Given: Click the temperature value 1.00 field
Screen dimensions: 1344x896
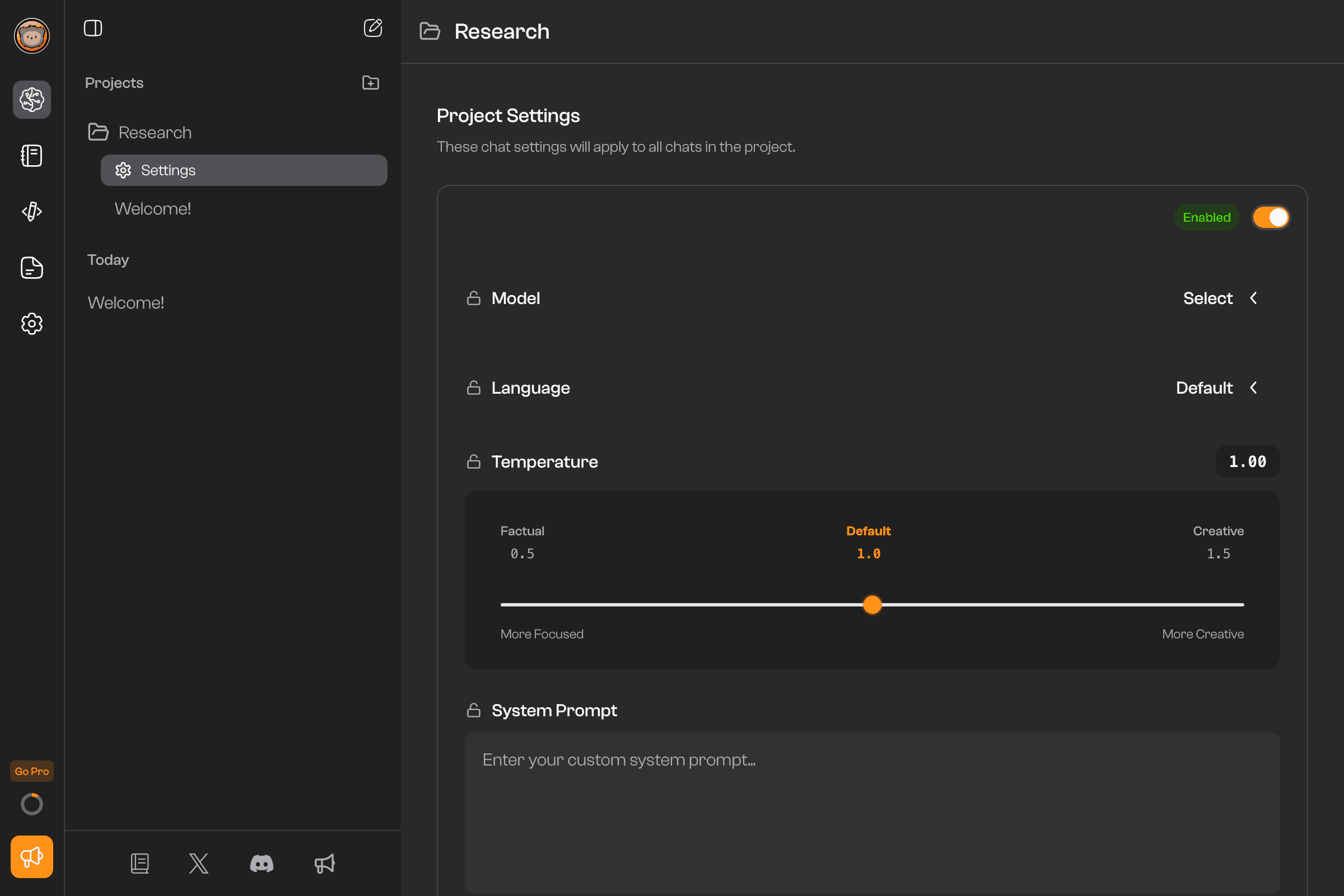Looking at the screenshot, I should (1248, 461).
